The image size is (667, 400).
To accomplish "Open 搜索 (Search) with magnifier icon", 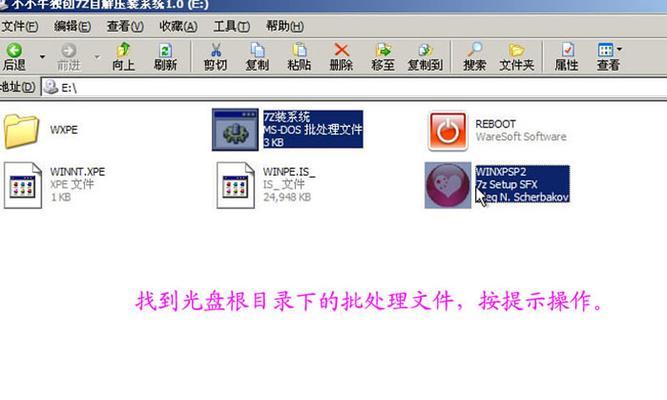I will [x=475, y=57].
